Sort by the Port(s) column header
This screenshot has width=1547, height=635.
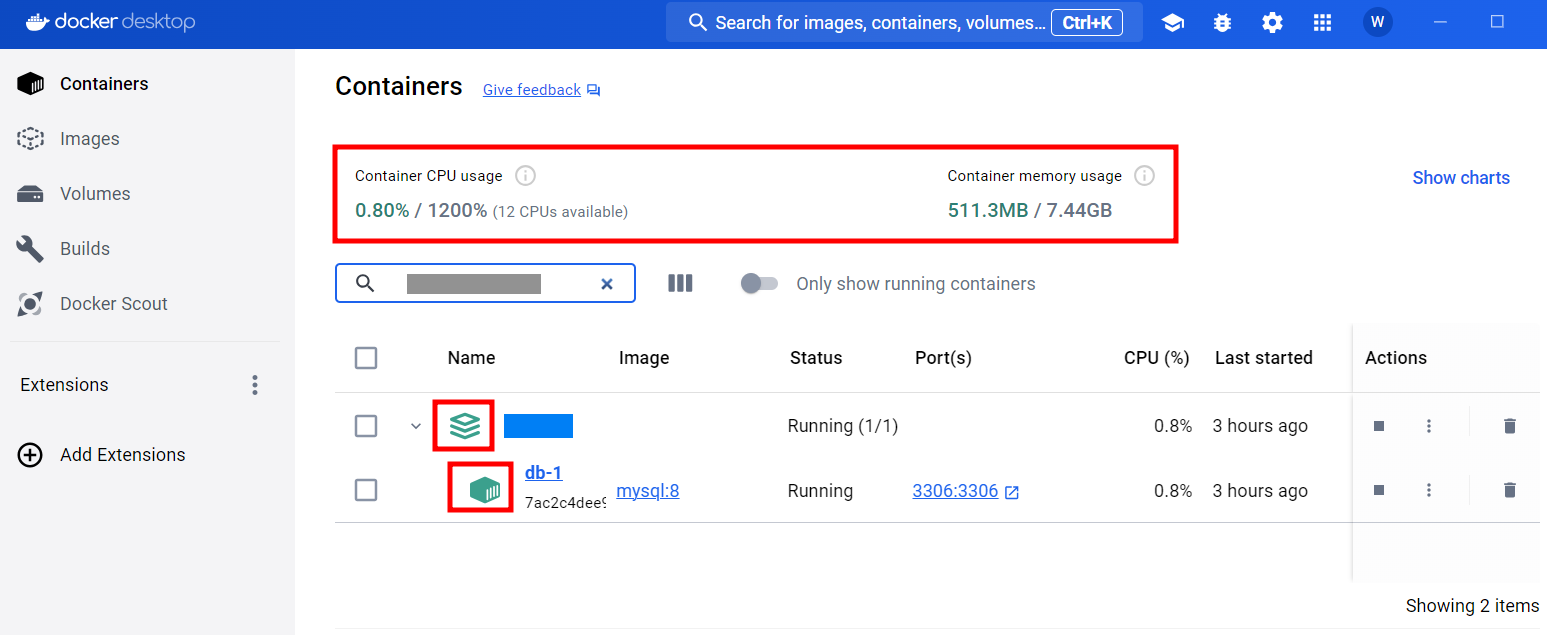pos(943,358)
